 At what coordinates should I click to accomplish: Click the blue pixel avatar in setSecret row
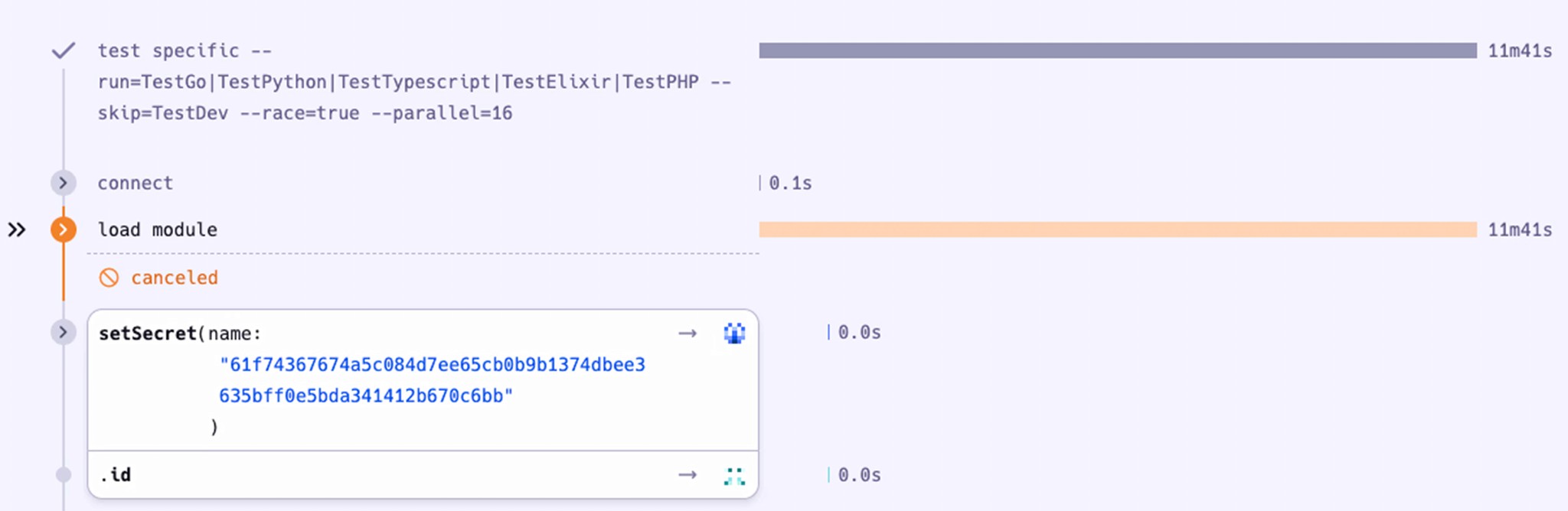point(734,333)
